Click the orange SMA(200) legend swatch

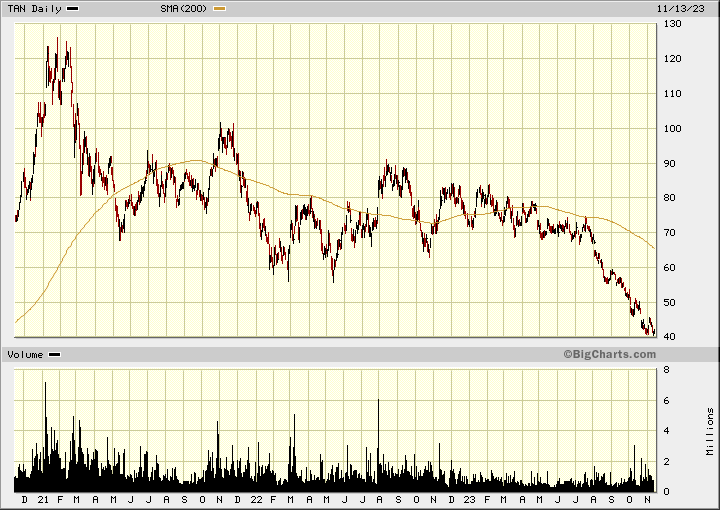coord(220,9)
